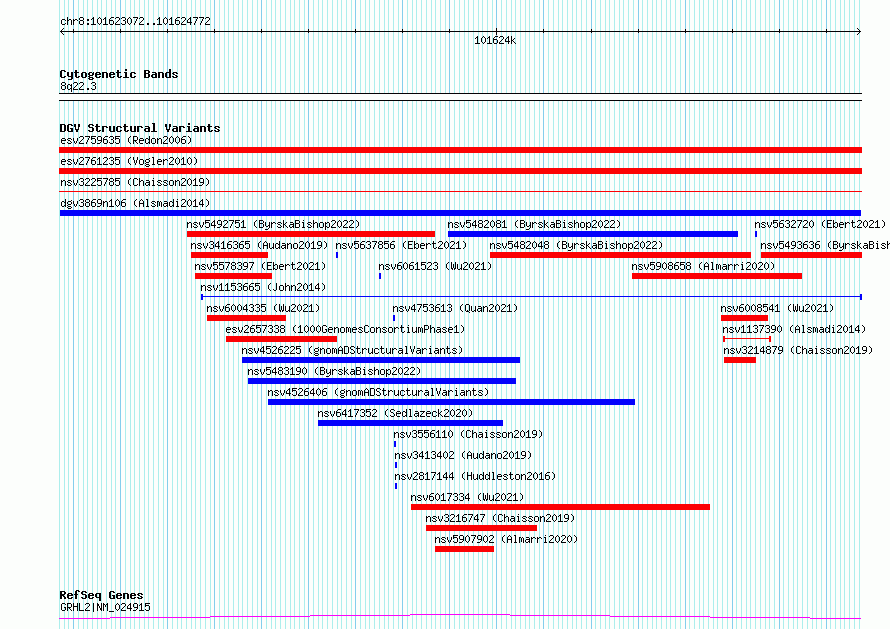Click the red bar under esv2657338
Screen dimensions: 890x629
(282, 339)
